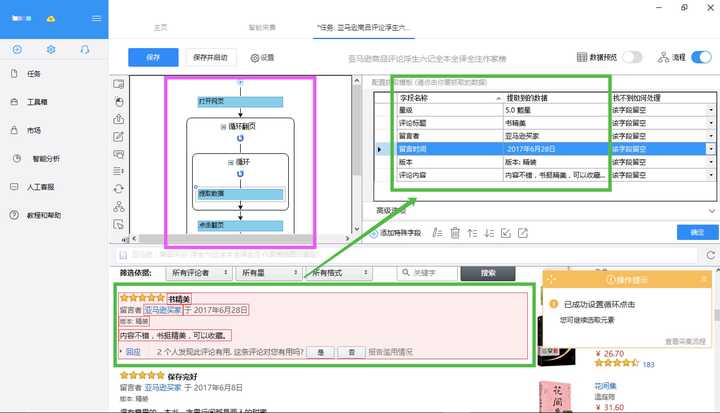Image resolution: width=720 pixels, height=413 pixels.
Task: Select the 提取数据 workflow step
Action: (240, 194)
